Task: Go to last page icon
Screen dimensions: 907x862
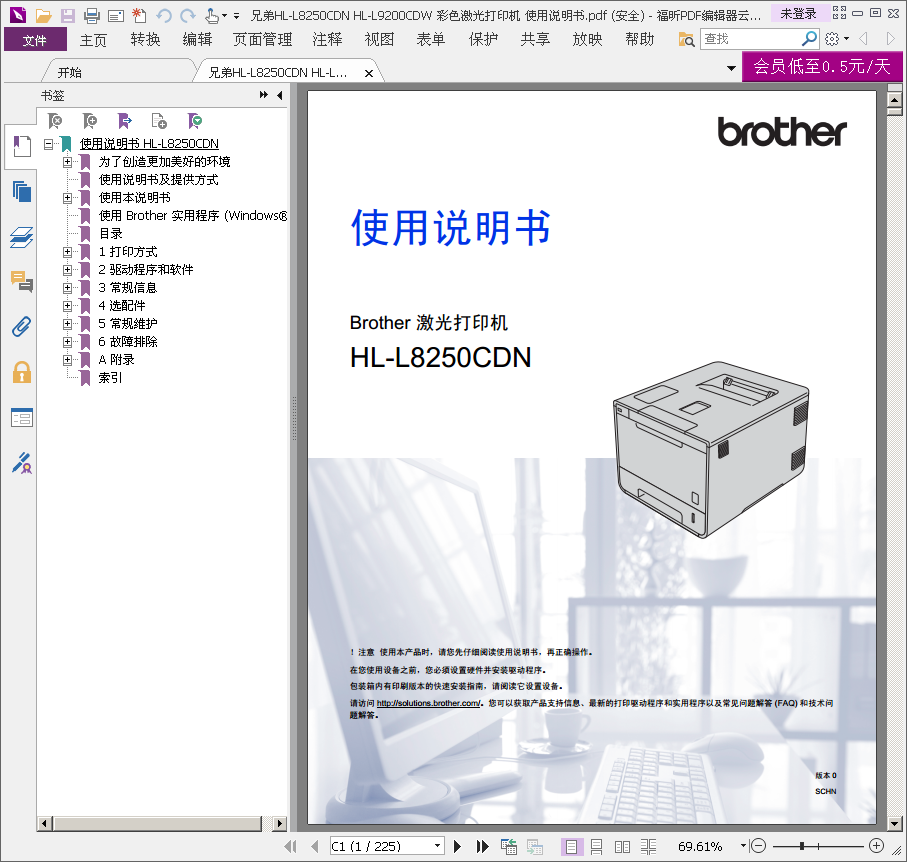Action: (482, 846)
